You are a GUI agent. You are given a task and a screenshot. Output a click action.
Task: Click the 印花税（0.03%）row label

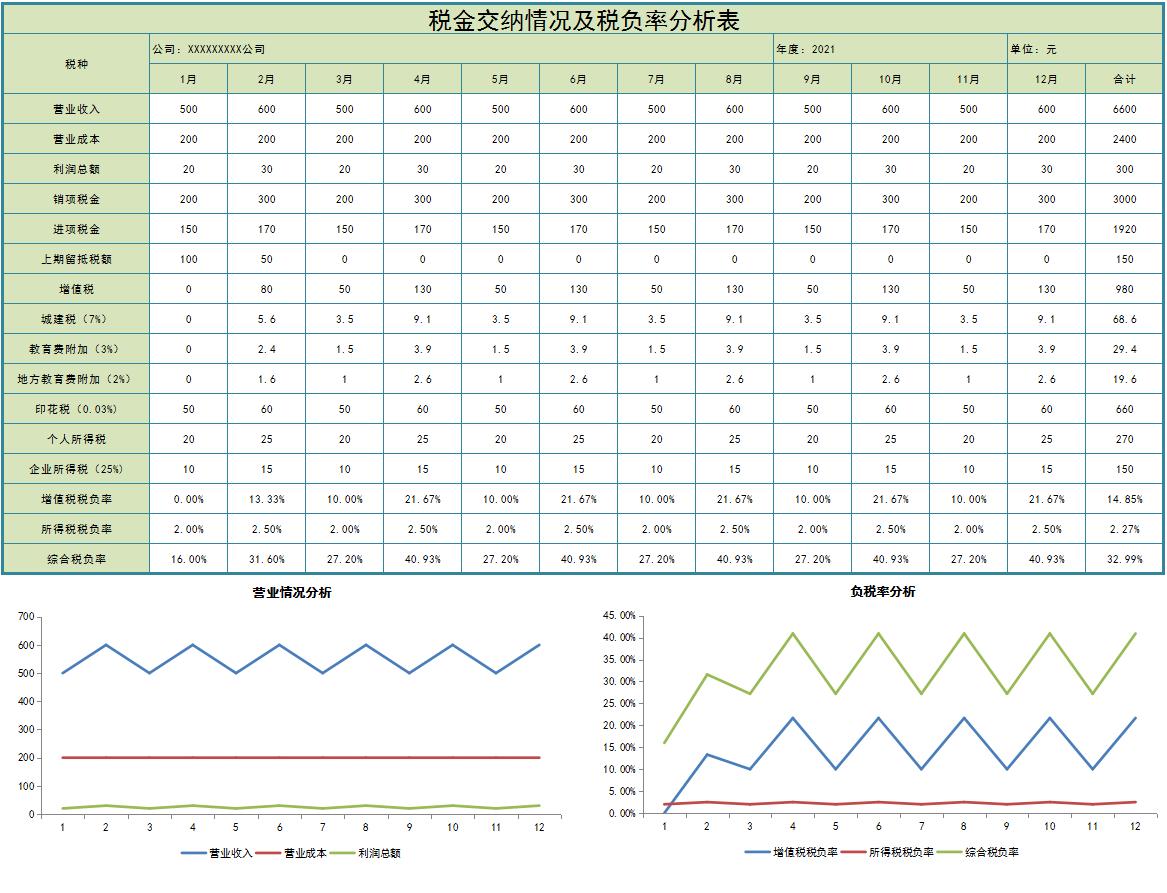pos(75,409)
